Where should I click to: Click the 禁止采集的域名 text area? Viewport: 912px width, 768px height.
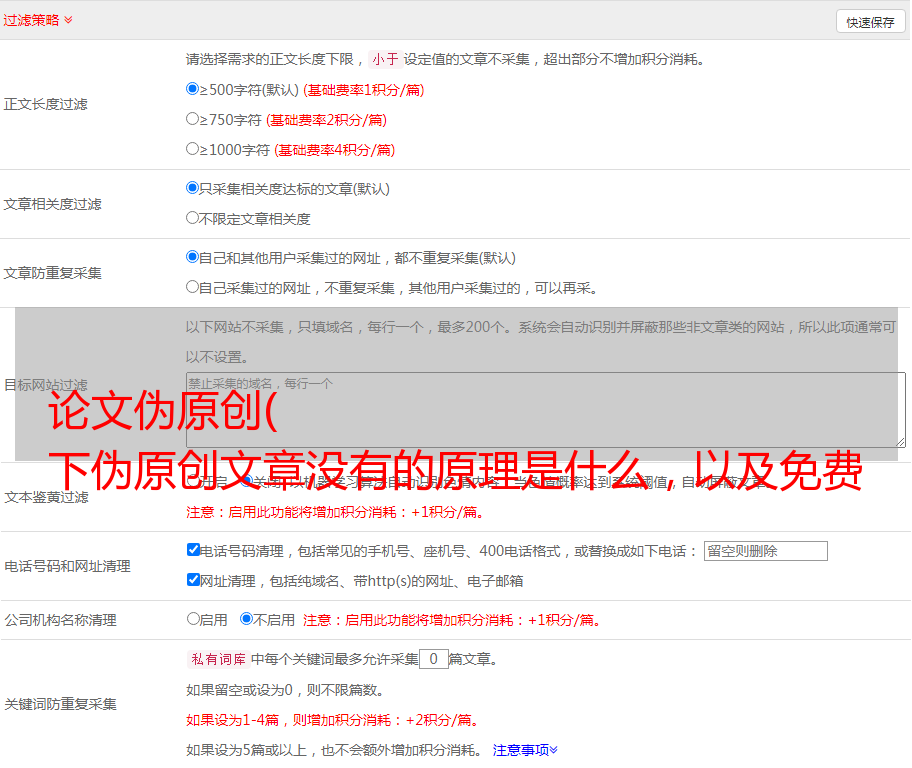pos(545,409)
